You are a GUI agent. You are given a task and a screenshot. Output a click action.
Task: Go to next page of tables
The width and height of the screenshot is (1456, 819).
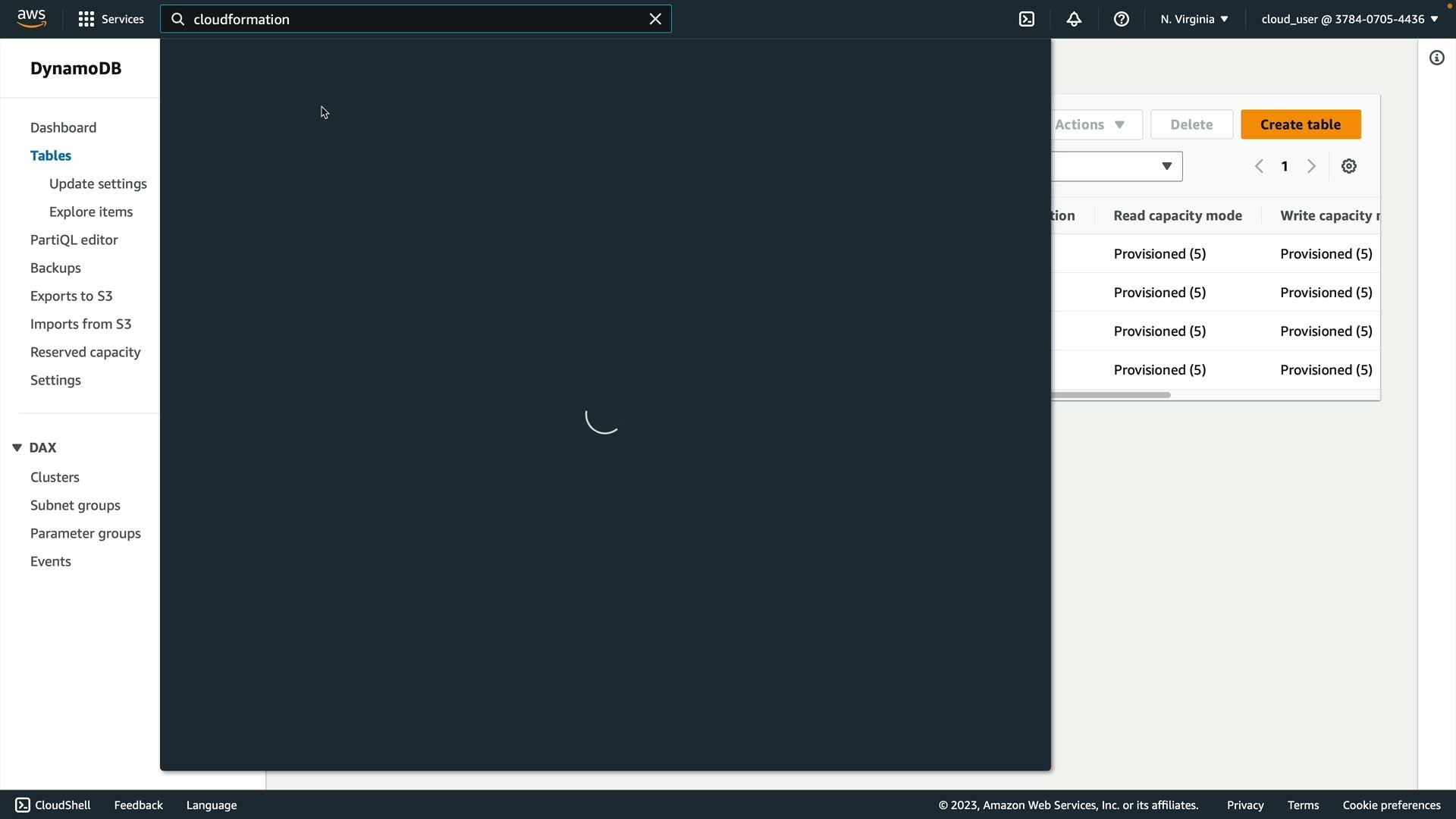[1311, 166]
